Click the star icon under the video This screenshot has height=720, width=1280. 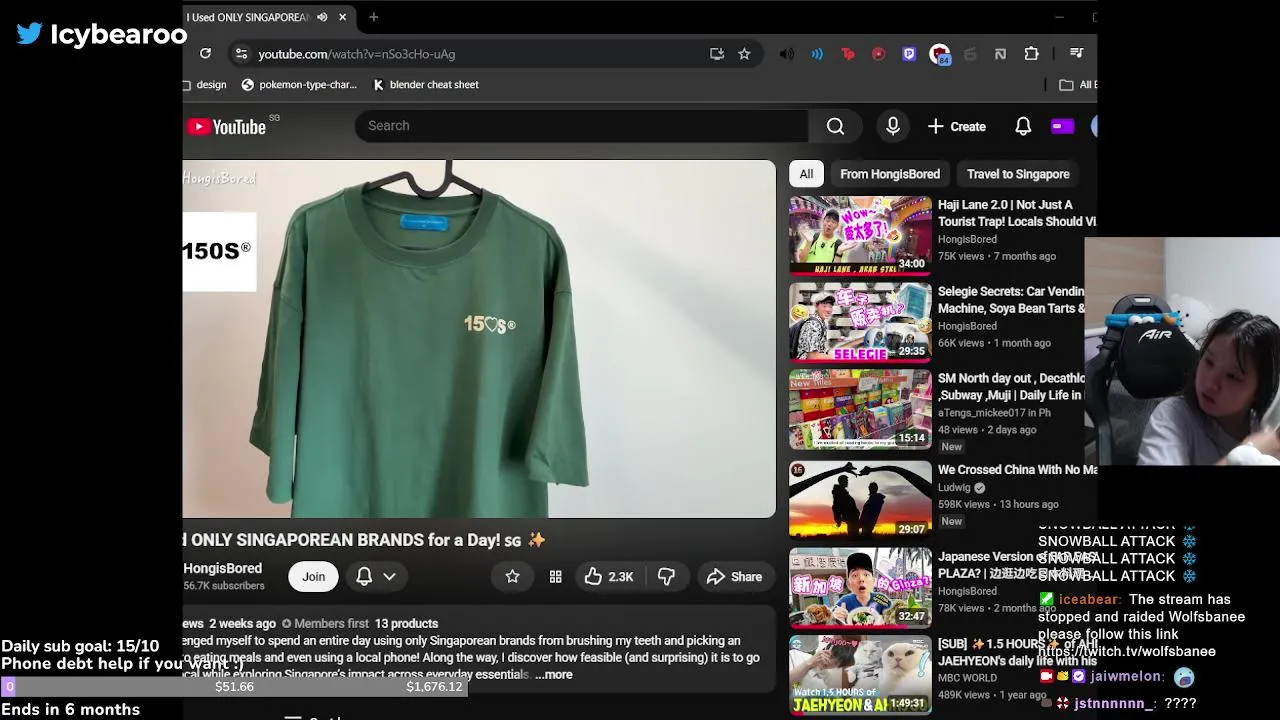[x=512, y=577]
